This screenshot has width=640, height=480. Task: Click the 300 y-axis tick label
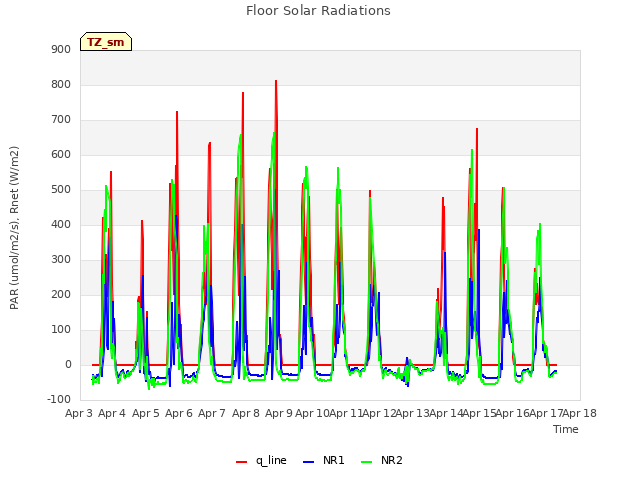(61, 260)
